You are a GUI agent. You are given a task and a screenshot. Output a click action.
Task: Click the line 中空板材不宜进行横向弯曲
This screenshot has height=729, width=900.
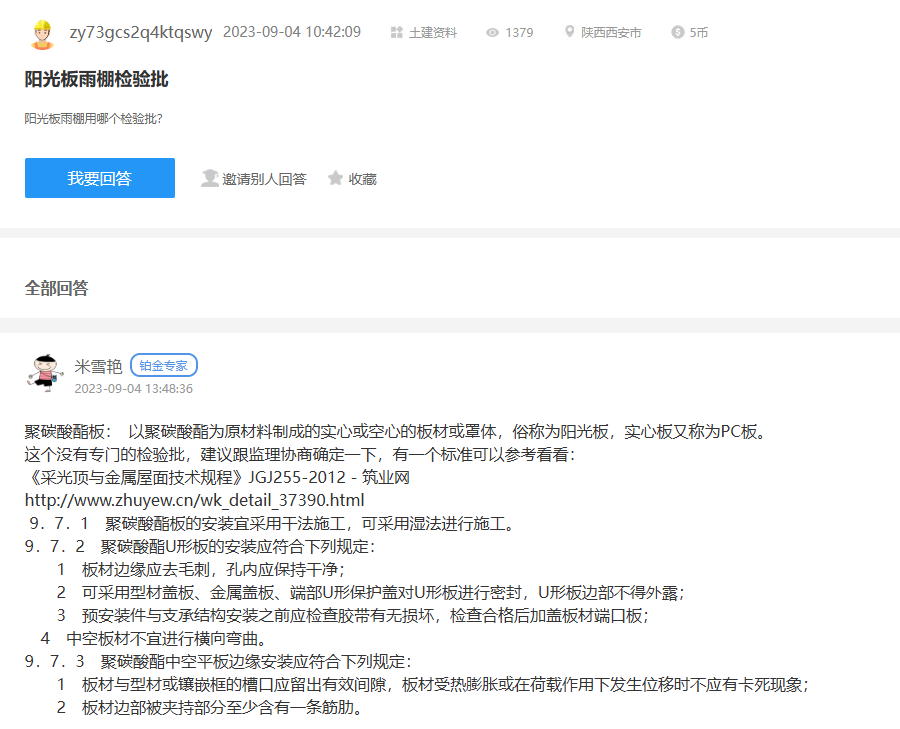click(x=154, y=638)
